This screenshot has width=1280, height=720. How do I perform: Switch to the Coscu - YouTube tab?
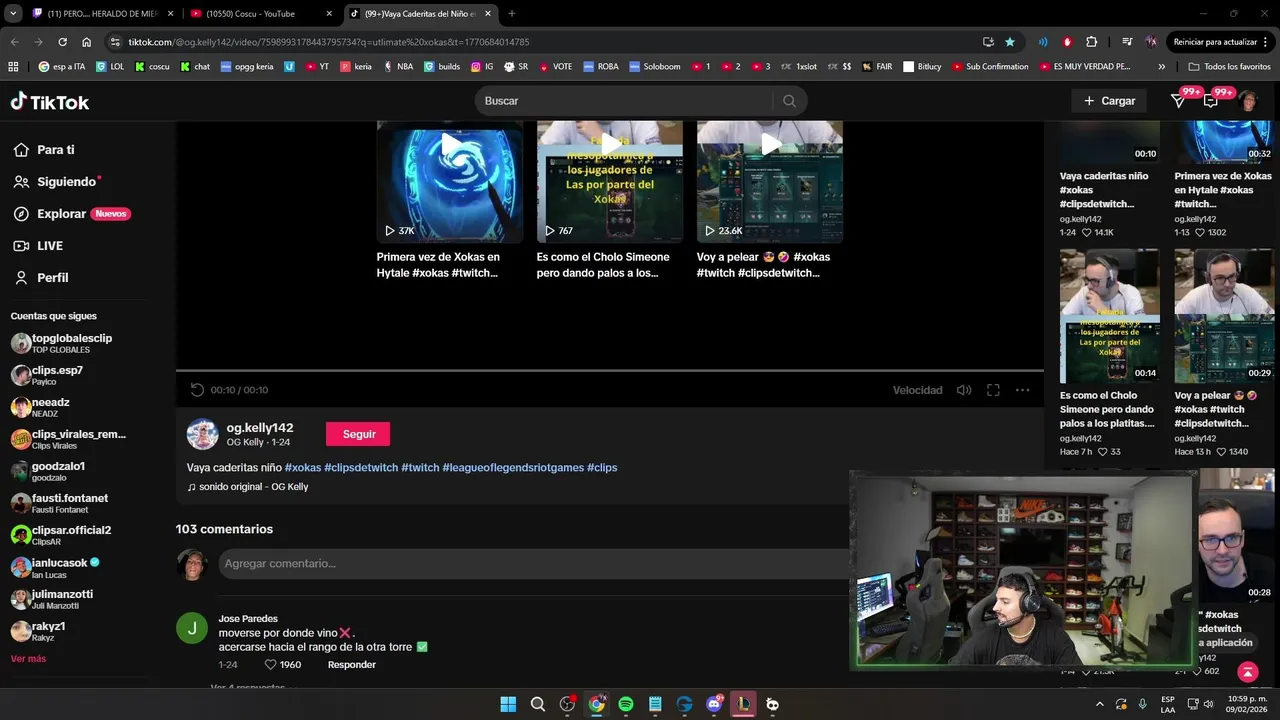262,14
